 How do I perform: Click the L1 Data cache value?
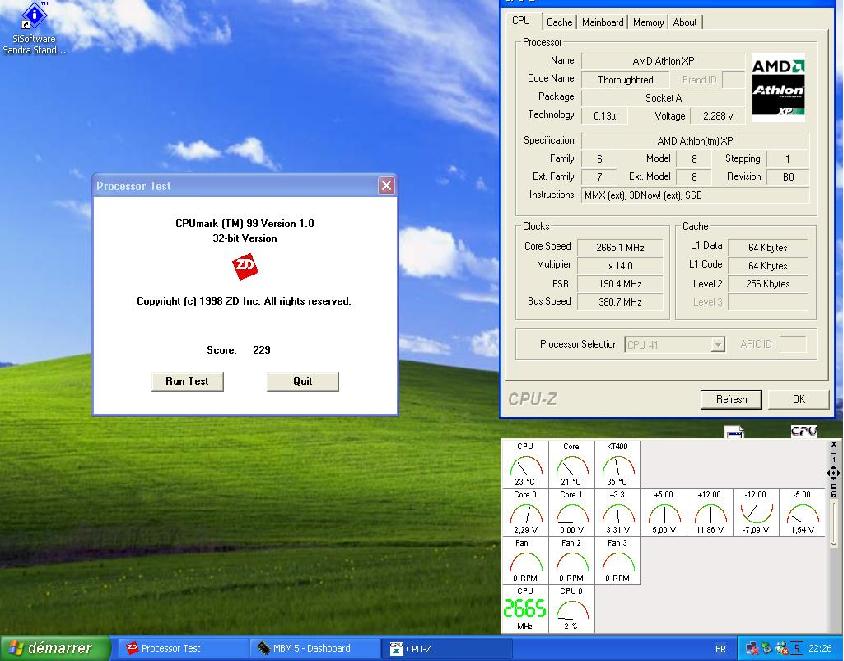click(x=768, y=247)
